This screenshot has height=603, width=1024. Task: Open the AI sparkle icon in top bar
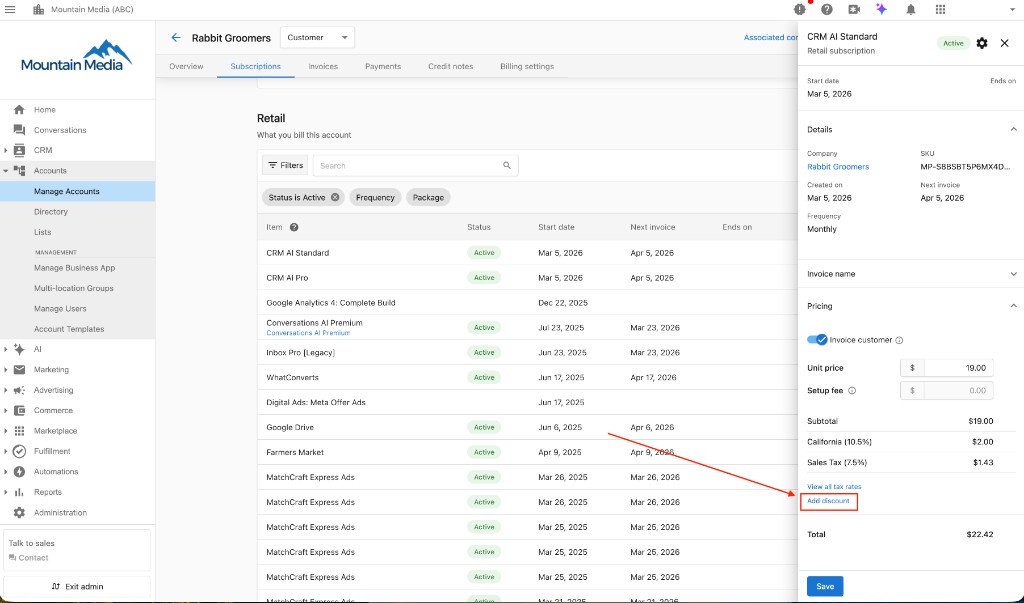882,9
